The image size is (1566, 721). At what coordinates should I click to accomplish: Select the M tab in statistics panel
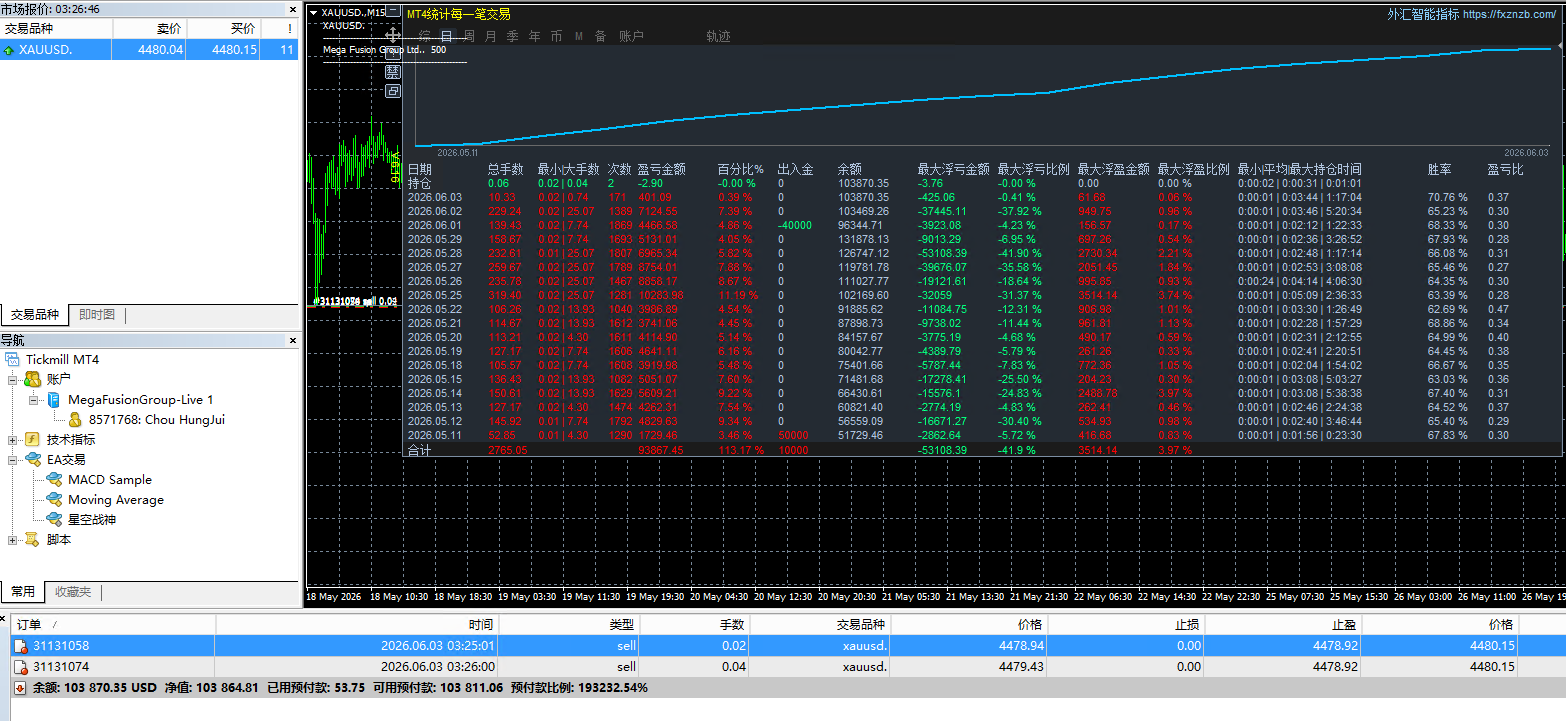coord(578,36)
